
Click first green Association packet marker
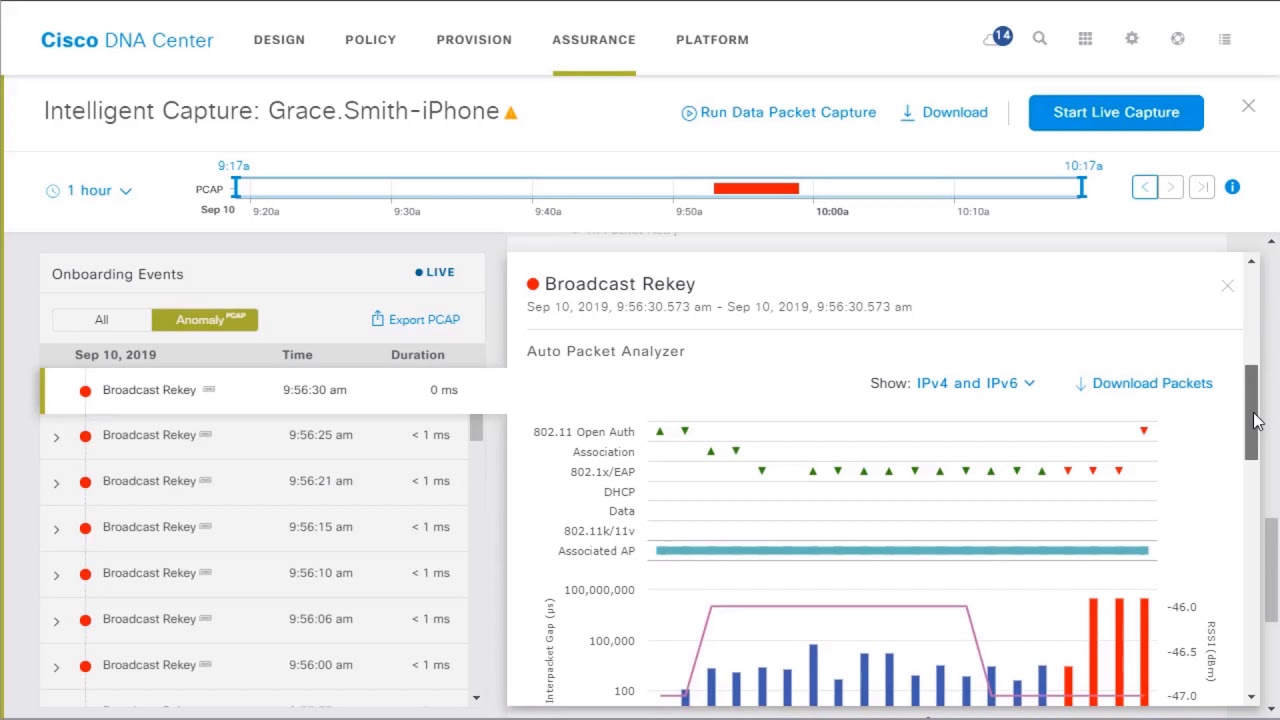point(711,451)
